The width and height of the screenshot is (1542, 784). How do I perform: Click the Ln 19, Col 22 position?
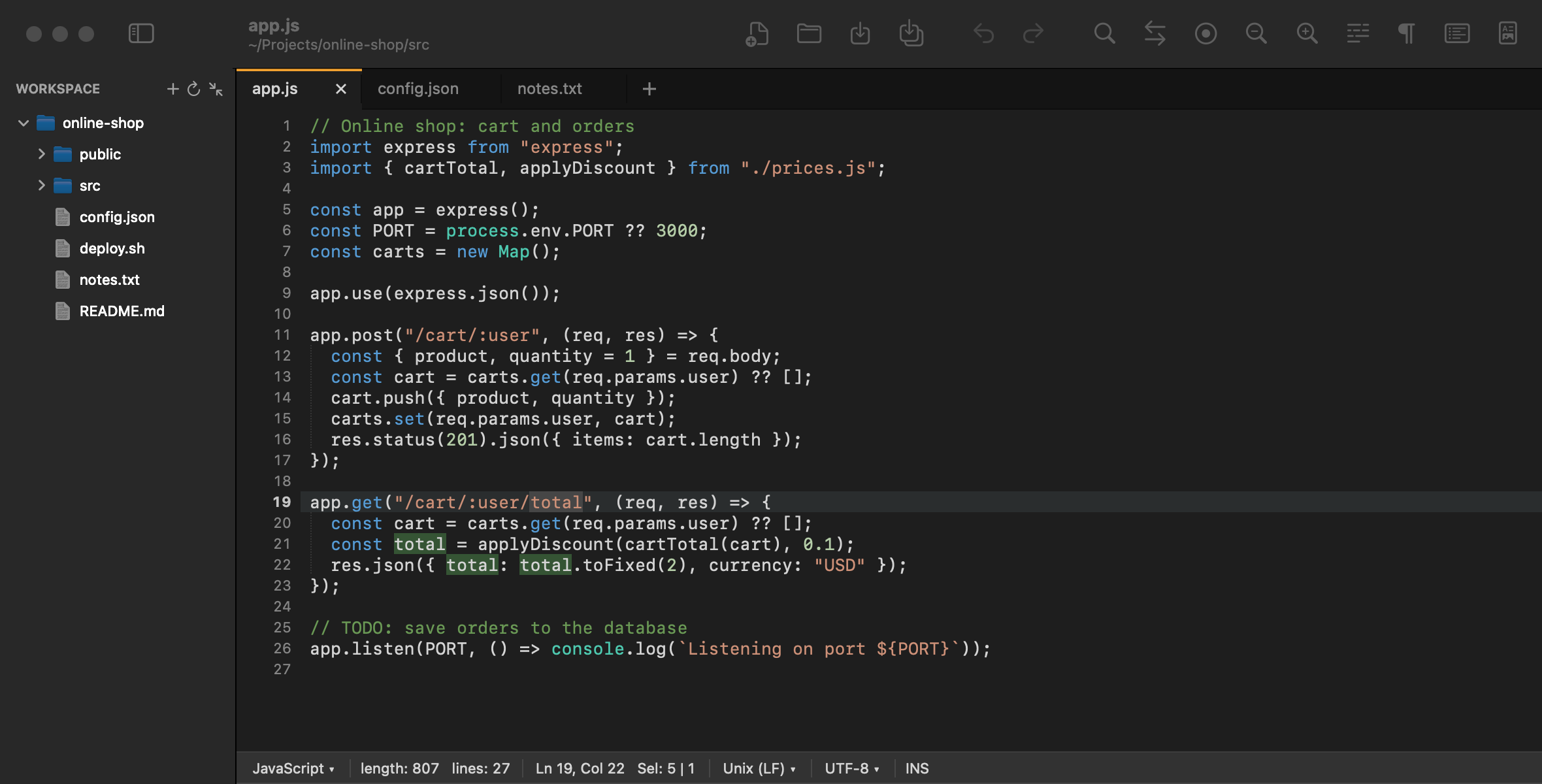[x=580, y=768]
